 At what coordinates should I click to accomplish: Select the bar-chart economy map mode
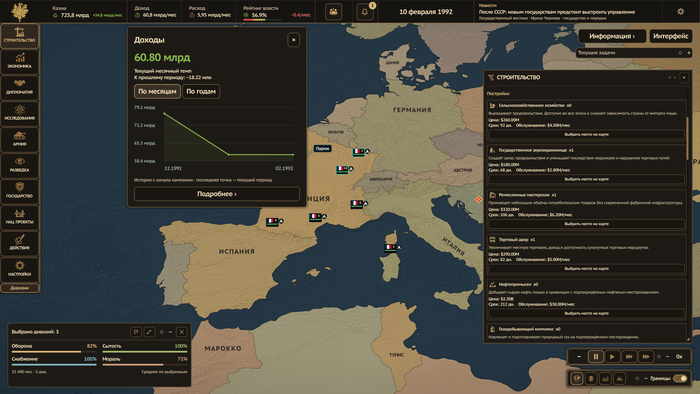click(605, 378)
